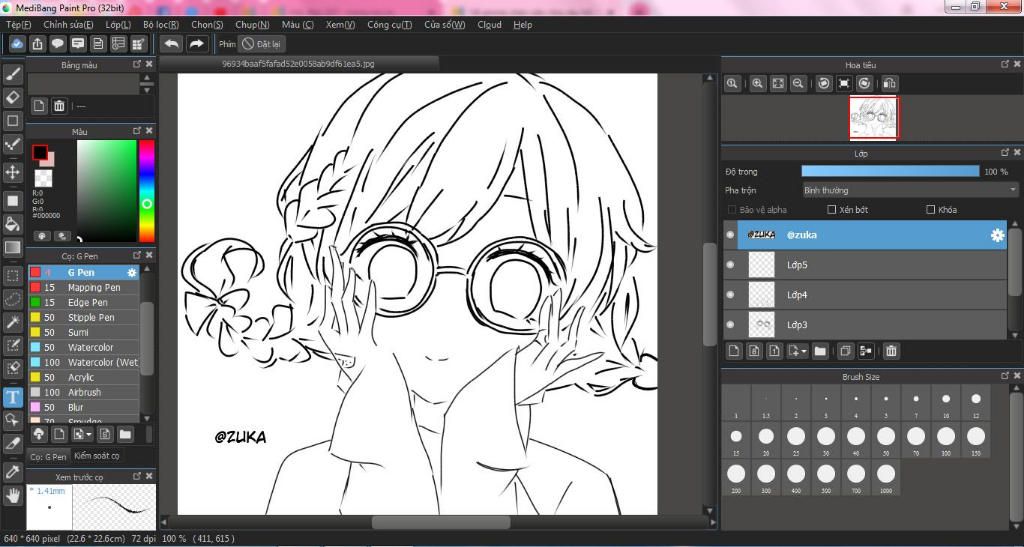This screenshot has width=1024, height=547.
Task: Pop out the Xem trước cọ panel
Action: click(136, 476)
